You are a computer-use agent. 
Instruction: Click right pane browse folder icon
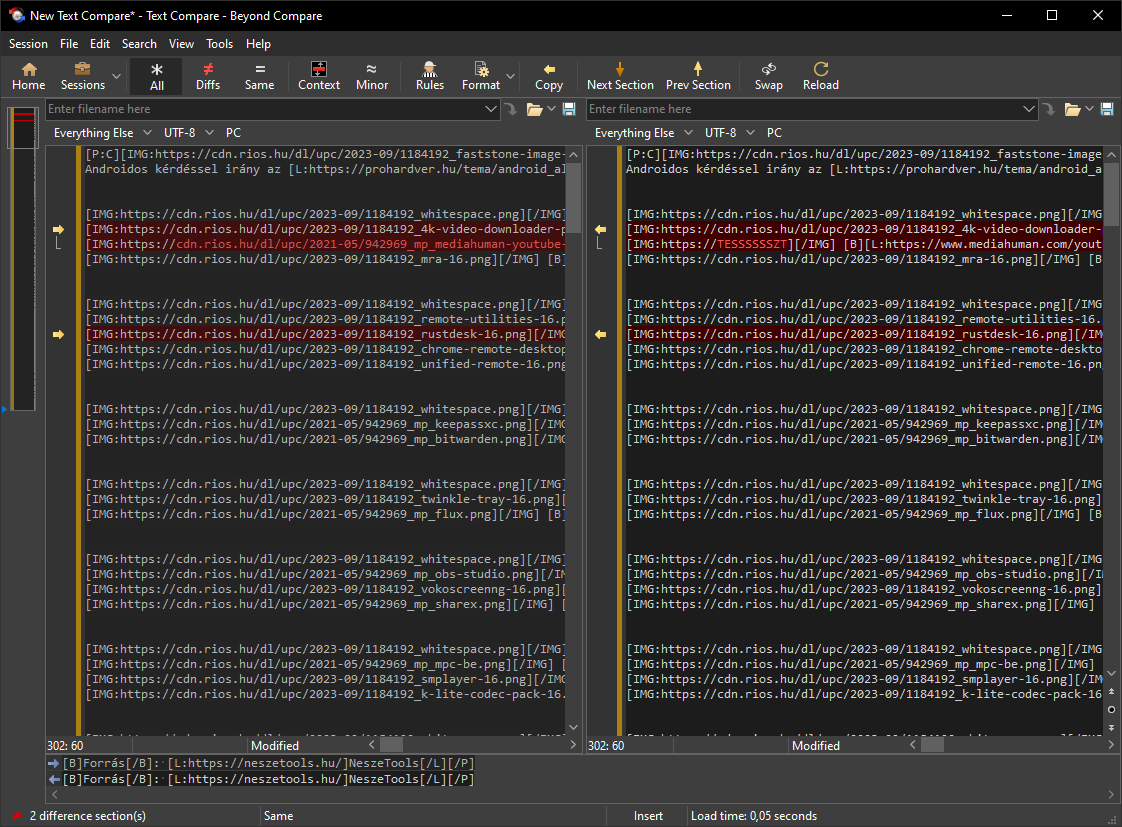tap(1072, 109)
